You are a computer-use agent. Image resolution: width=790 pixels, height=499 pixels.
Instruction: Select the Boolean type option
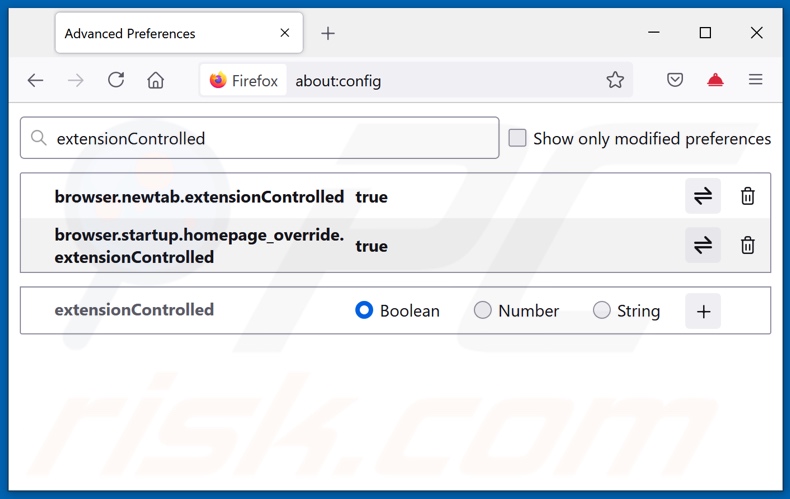pyautogui.click(x=364, y=310)
